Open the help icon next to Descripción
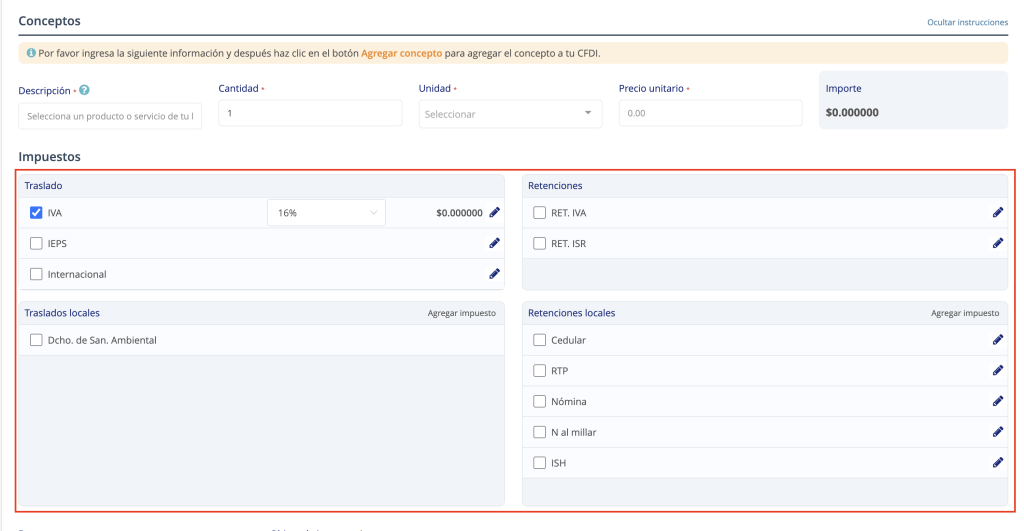 84,90
